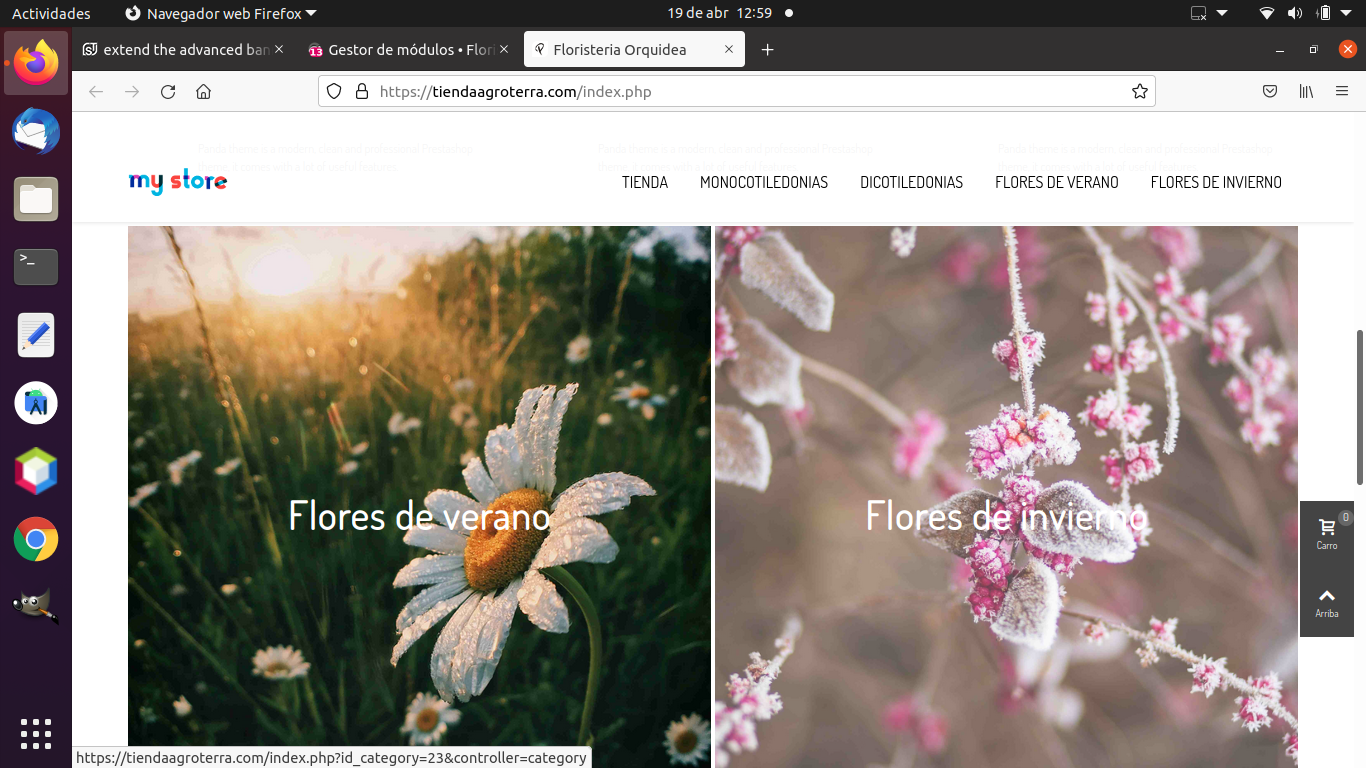Launch Thunderbird mail from the dock
The height and width of the screenshot is (768, 1366).
click(36, 131)
